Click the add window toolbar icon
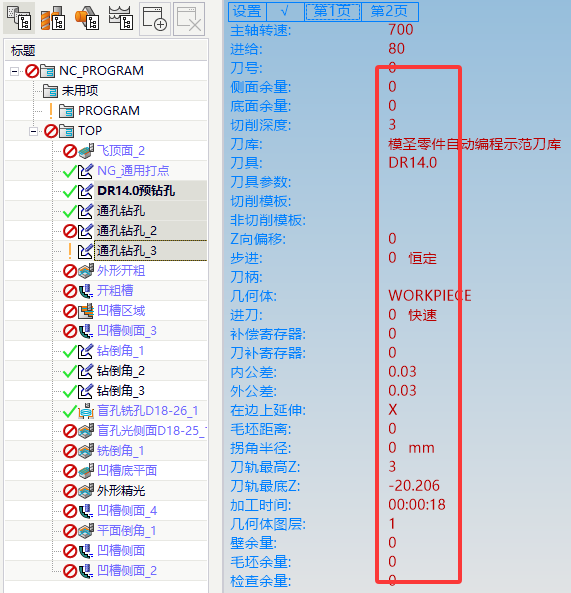The width and height of the screenshot is (571, 593). [155, 19]
